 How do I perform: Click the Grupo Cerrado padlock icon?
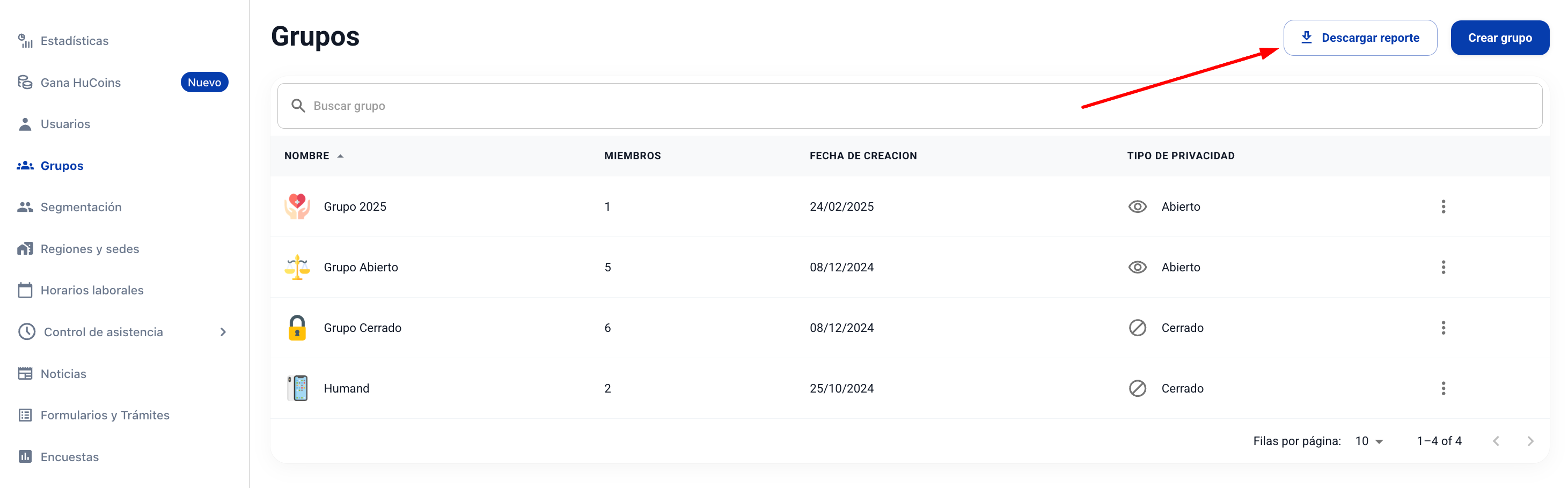point(297,328)
